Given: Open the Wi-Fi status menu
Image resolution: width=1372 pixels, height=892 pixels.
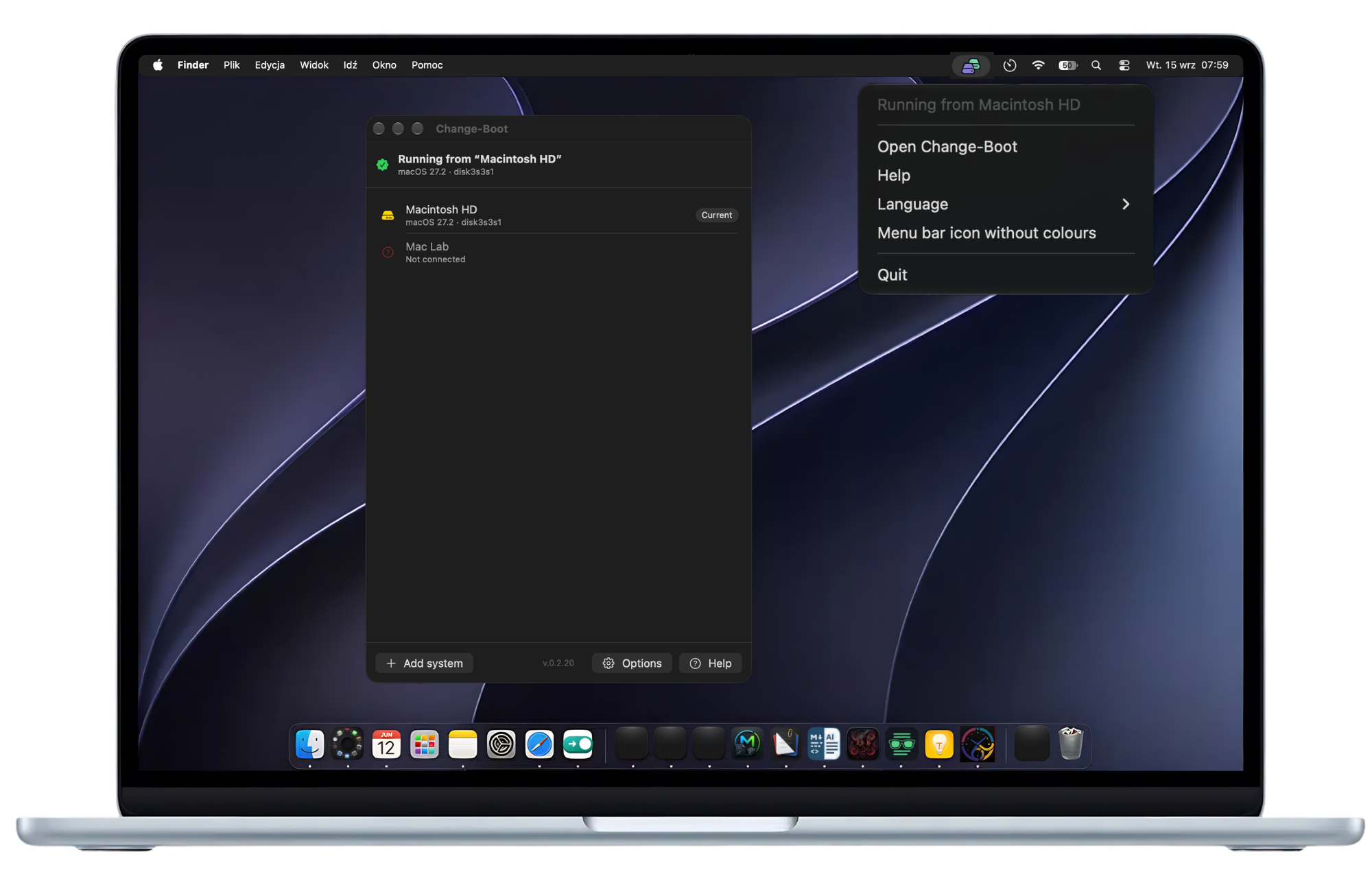Looking at the screenshot, I should pos(1039,65).
